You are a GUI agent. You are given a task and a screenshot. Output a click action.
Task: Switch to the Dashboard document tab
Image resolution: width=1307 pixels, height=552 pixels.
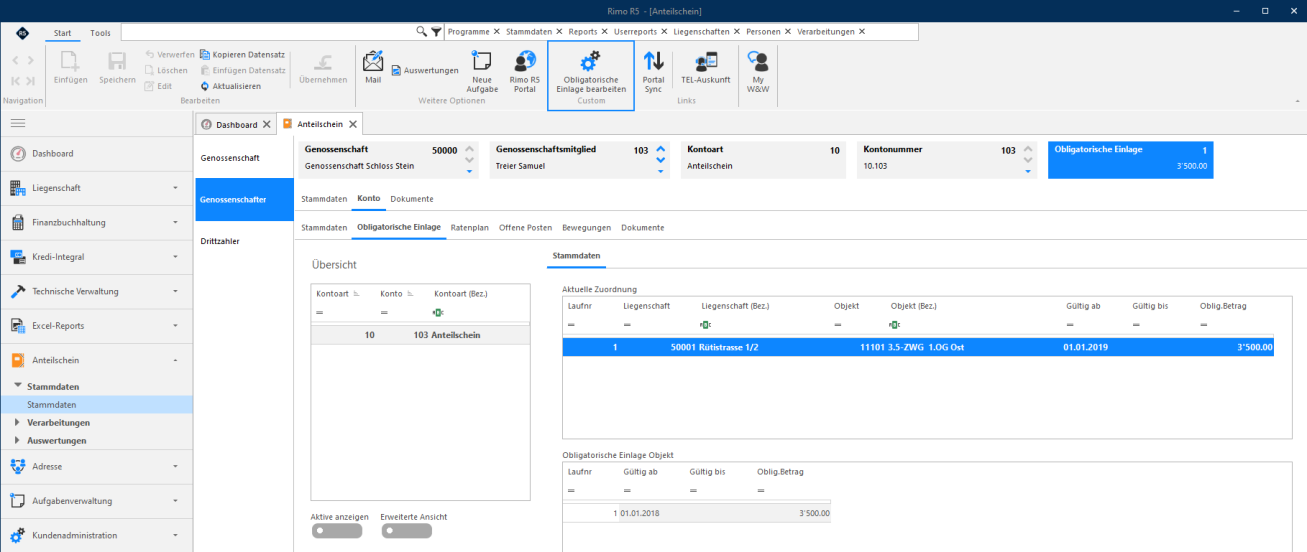tap(236, 125)
